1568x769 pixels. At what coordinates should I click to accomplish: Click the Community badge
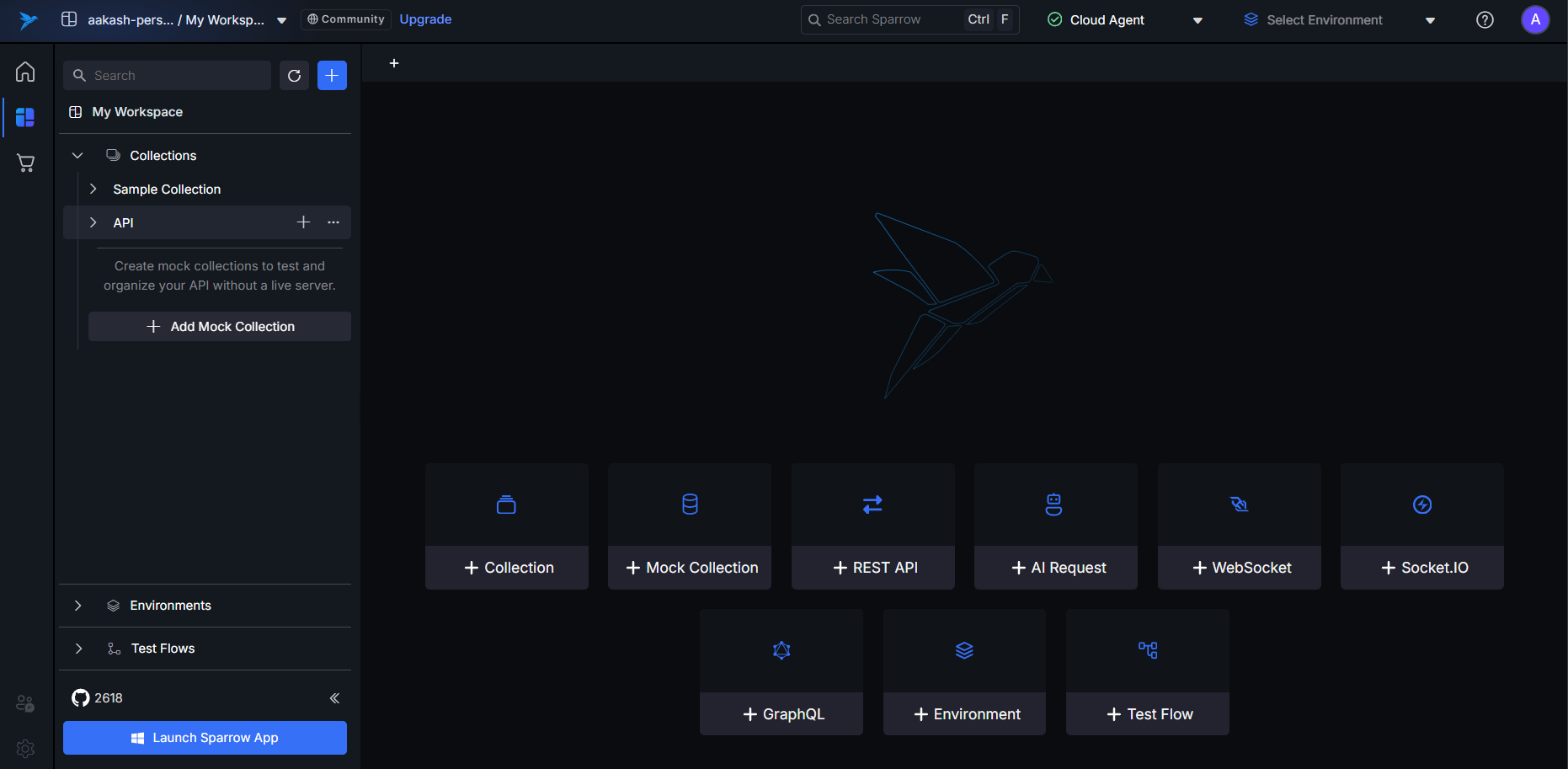[346, 19]
